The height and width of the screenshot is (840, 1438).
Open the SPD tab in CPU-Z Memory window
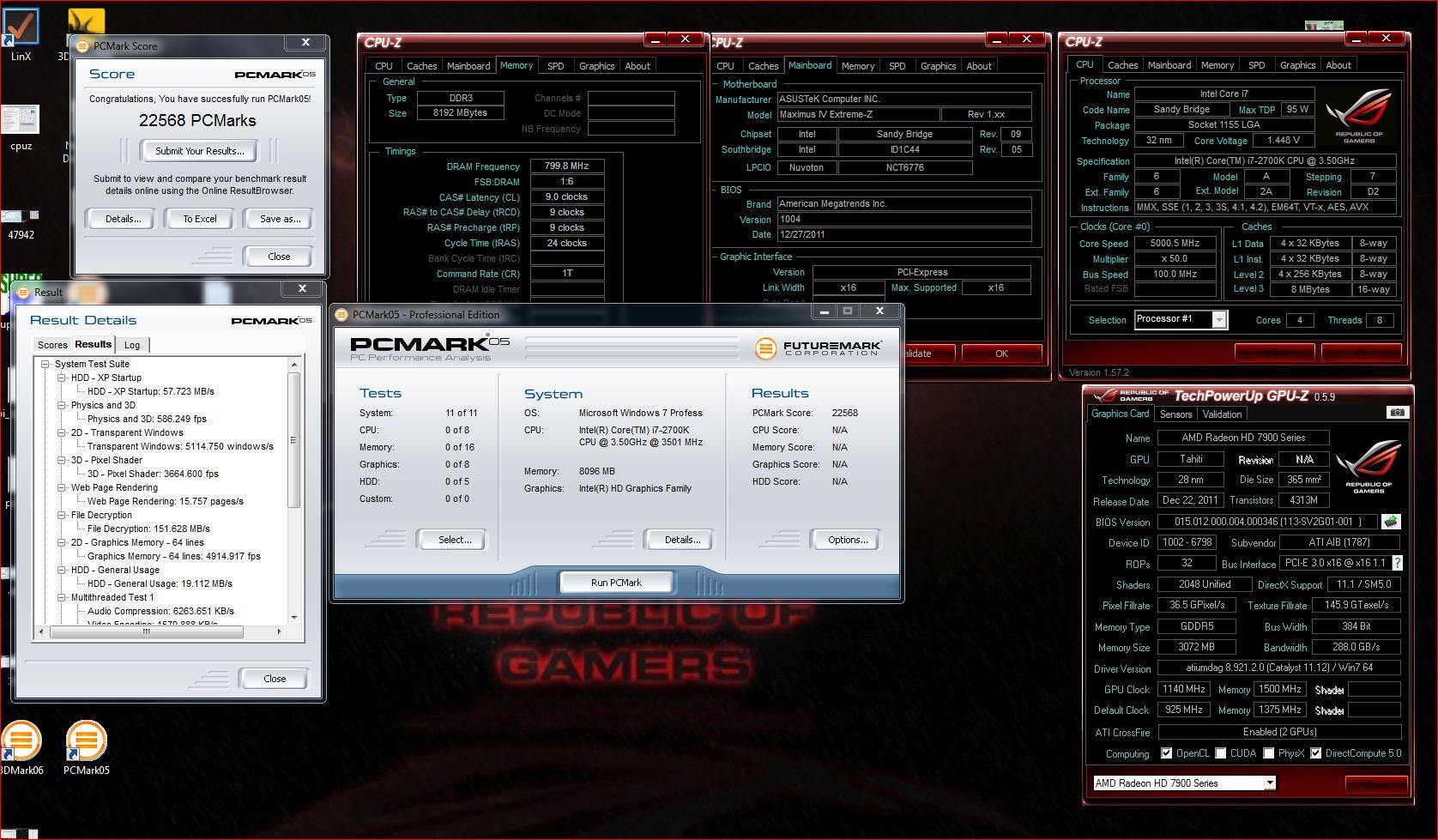coord(556,66)
